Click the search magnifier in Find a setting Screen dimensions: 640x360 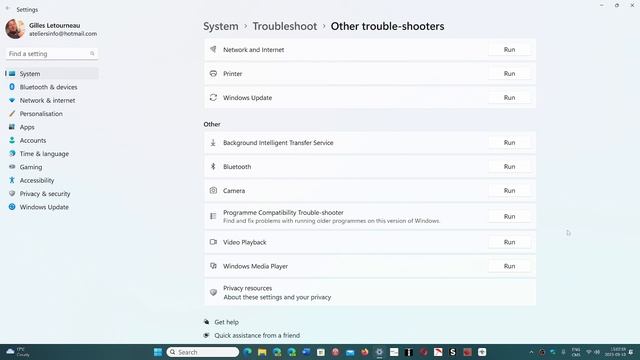pyautogui.click(x=92, y=53)
